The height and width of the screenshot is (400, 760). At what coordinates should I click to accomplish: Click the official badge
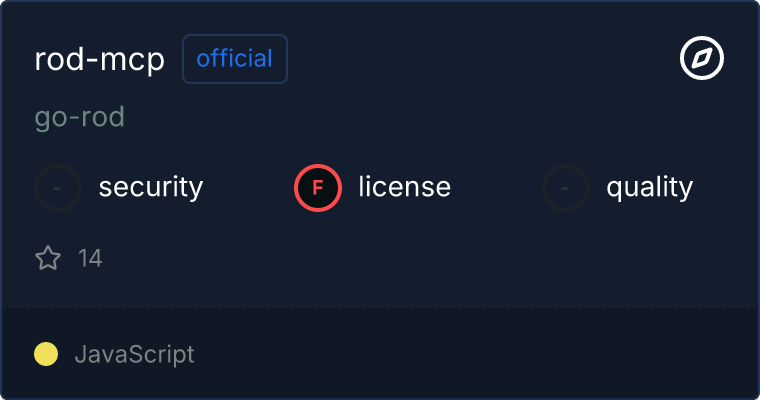[235, 59]
